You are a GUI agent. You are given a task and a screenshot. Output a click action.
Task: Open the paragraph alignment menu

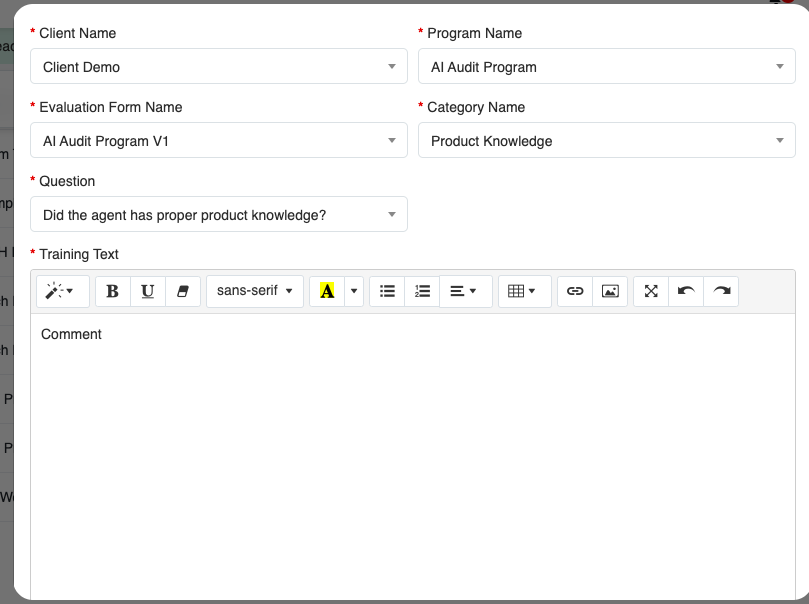point(465,291)
